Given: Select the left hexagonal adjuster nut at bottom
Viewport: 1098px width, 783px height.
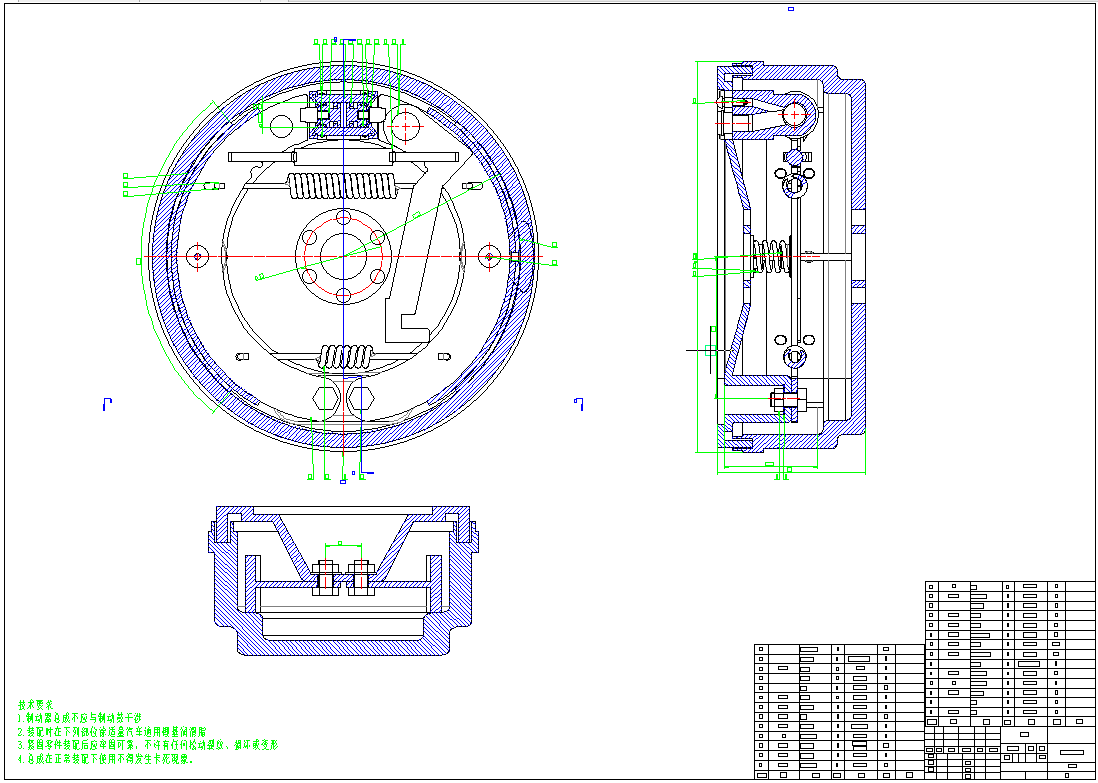Looking at the screenshot, I should (x=325, y=398).
